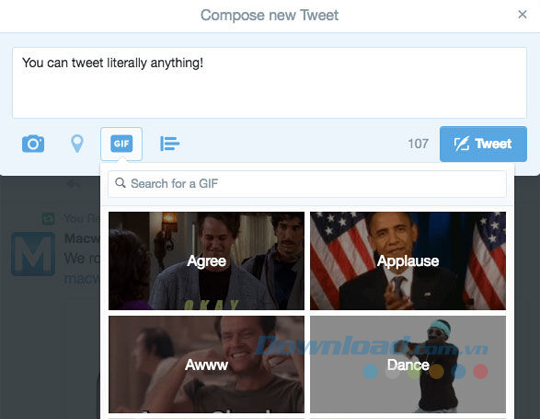Screen dimensions: 540x419
Task: Select the Applause GIF category
Action: (408, 261)
